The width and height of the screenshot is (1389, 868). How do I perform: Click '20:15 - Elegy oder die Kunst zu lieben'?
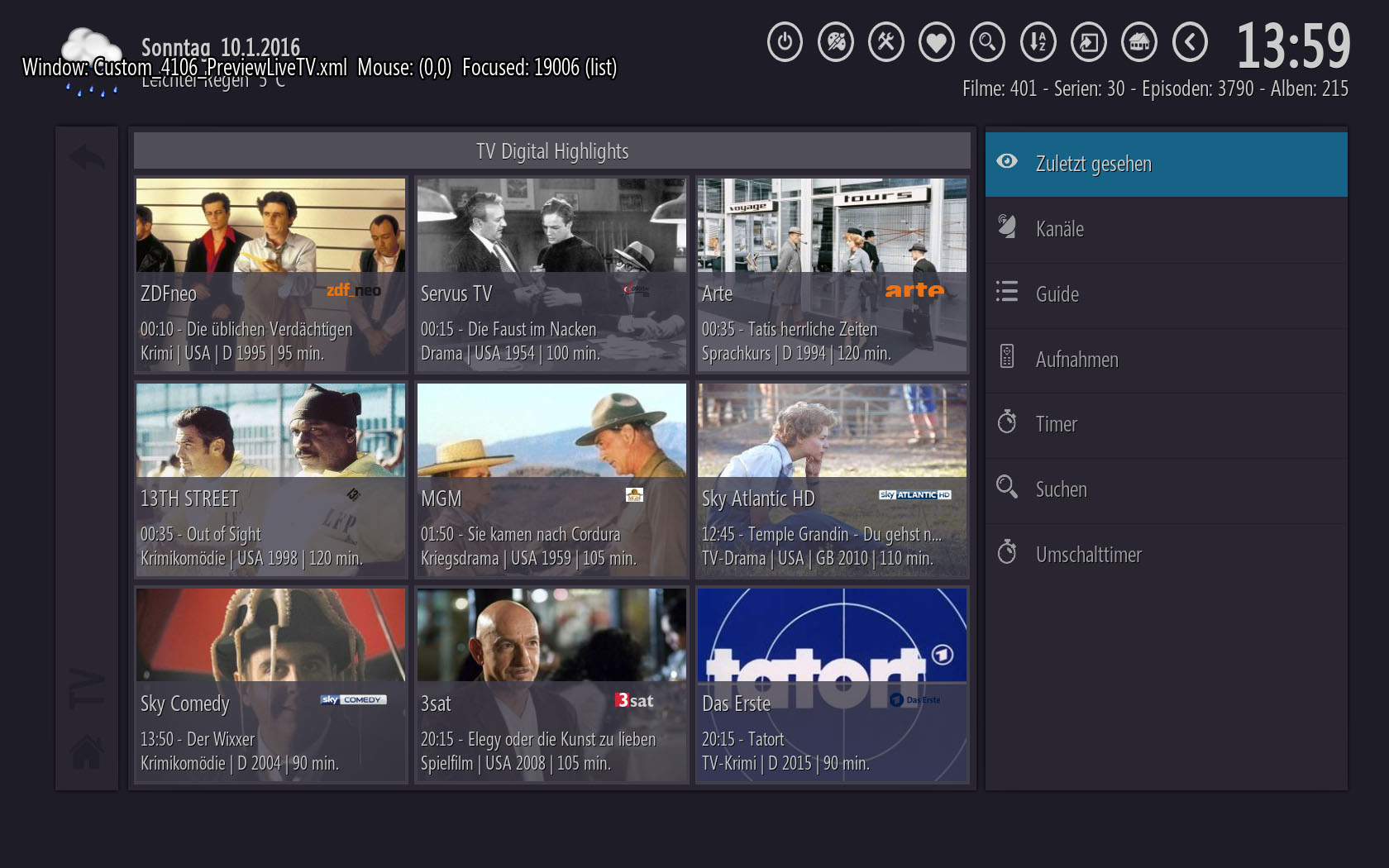[x=538, y=739]
